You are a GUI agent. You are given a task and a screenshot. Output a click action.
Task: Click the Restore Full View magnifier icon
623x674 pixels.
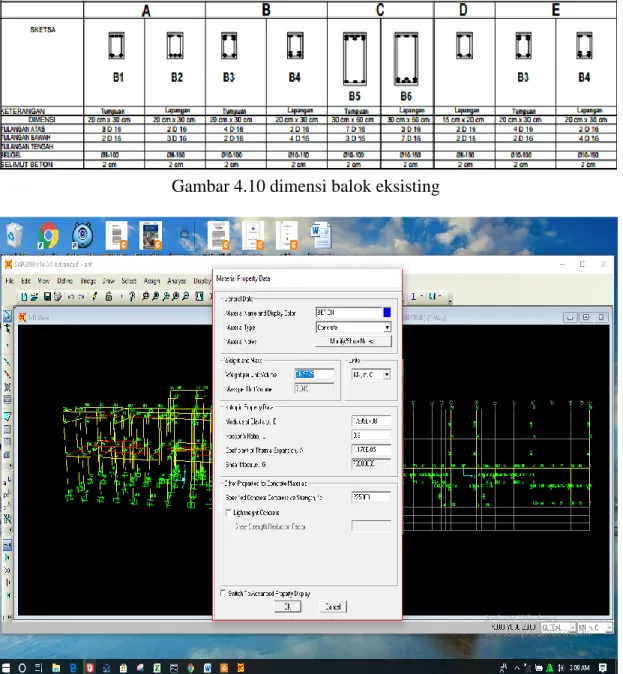point(155,296)
